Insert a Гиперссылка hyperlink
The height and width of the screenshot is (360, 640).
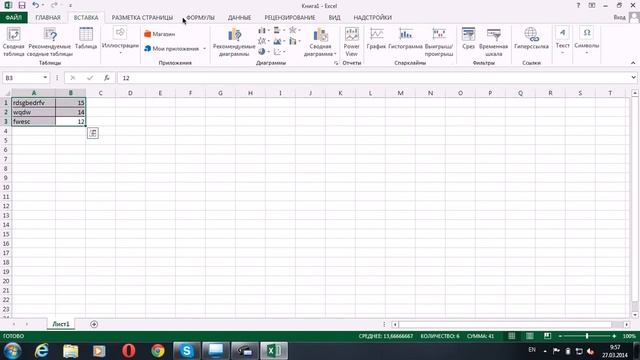531,39
